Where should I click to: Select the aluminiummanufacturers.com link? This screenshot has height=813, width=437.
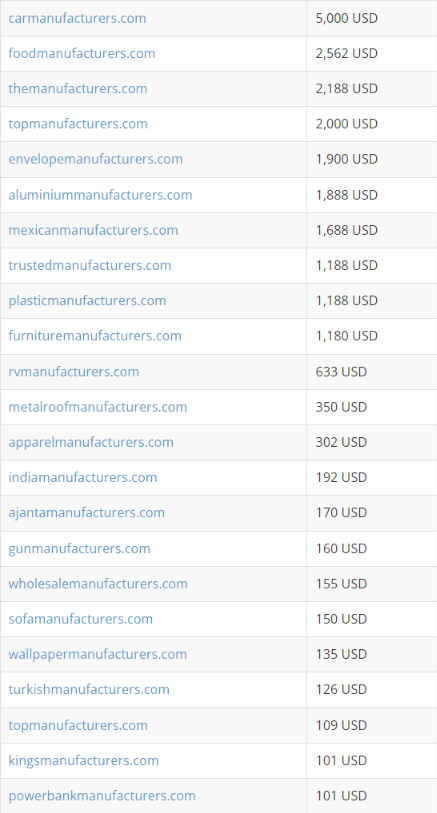click(100, 195)
